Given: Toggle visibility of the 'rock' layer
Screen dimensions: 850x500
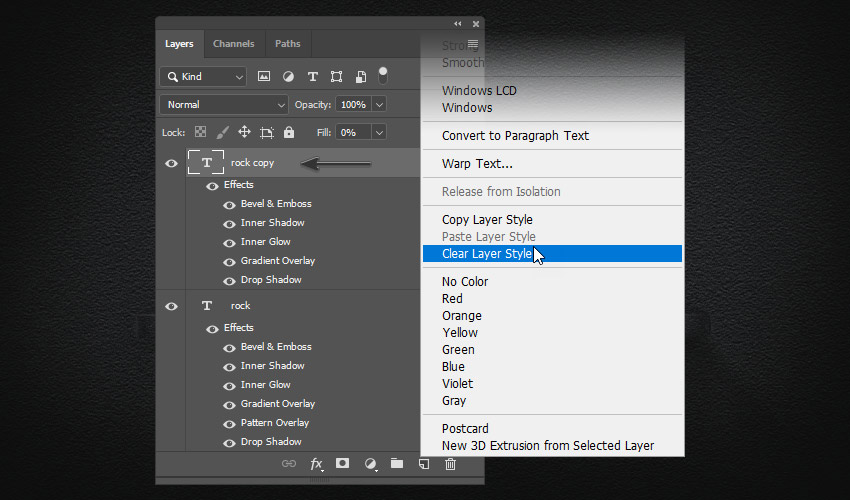Looking at the screenshot, I should click(171, 306).
